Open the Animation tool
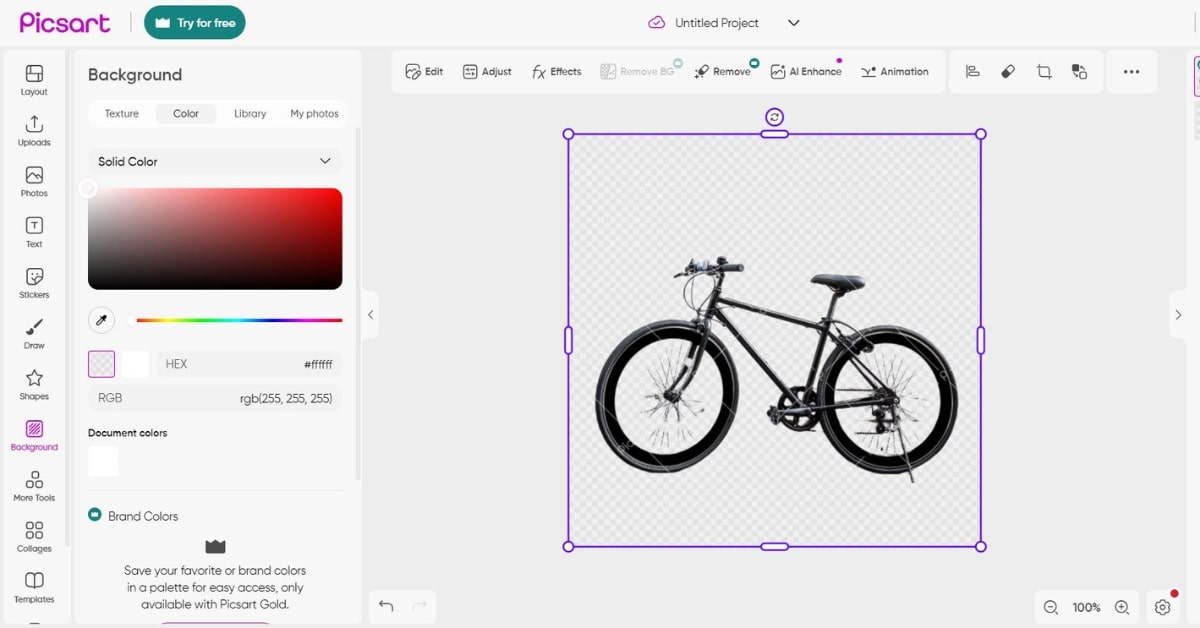The height and width of the screenshot is (628, 1200). (x=894, y=72)
